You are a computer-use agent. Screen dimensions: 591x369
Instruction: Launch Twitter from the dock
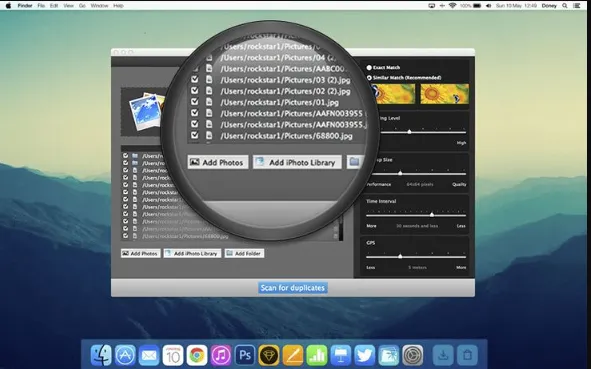click(x=364, y=355)
